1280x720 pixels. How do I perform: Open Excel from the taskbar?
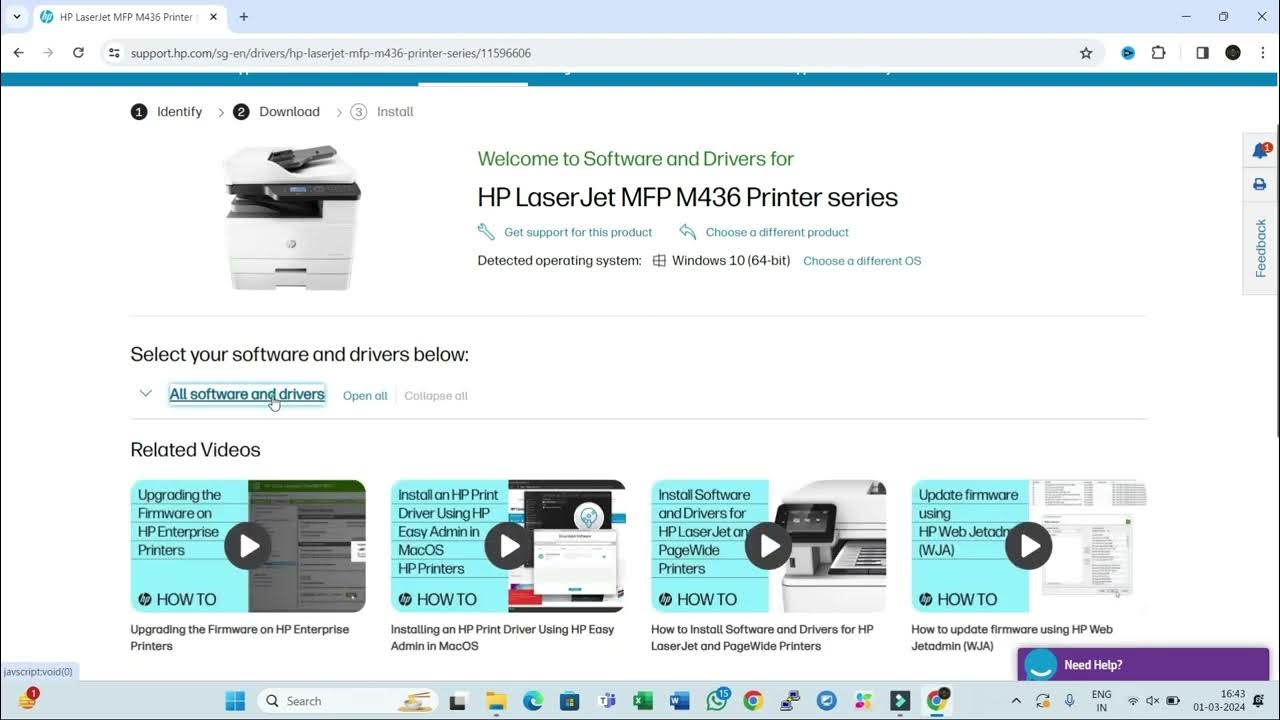coord(643,701)
